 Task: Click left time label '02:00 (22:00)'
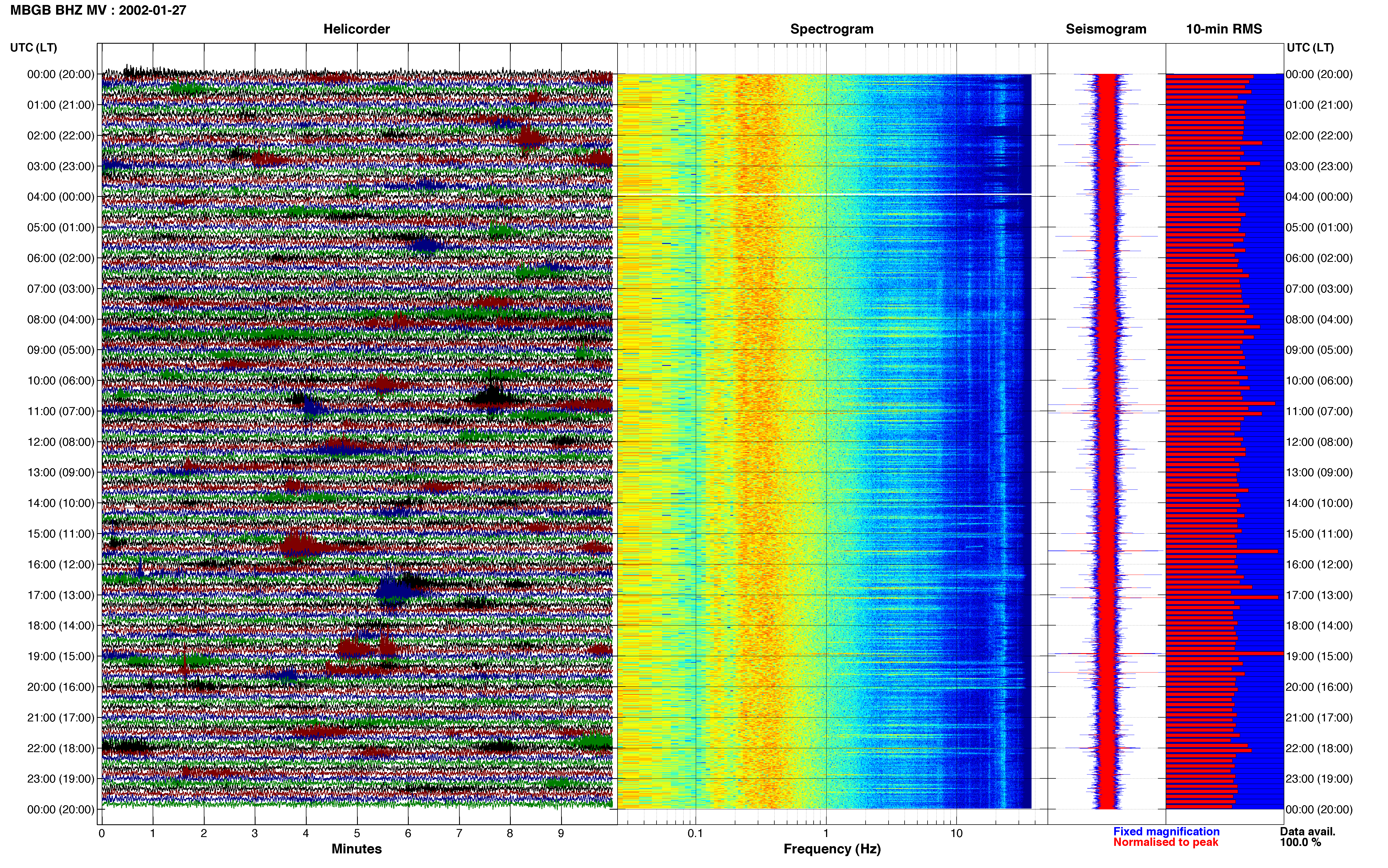61,135
